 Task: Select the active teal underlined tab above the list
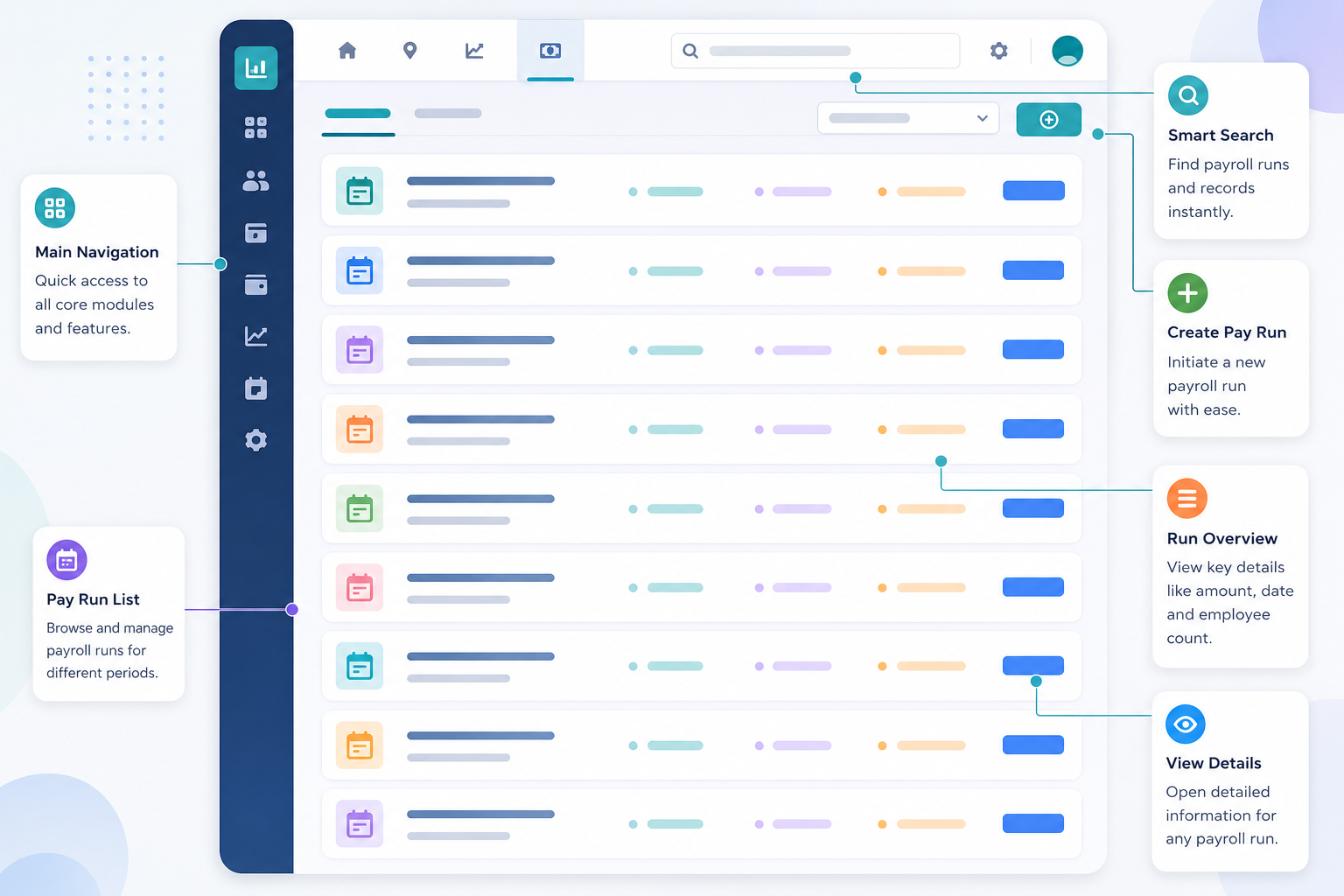pos(358,114)
